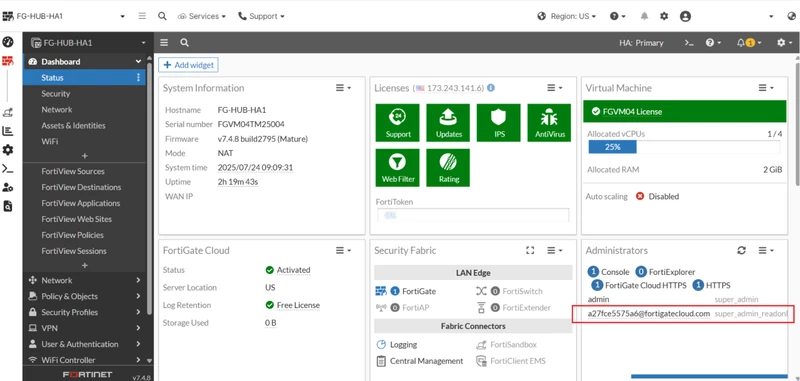Open the AntiVirus license tile
The width and height of the screenshot is (800, 381).
click(x=549, y=122)
